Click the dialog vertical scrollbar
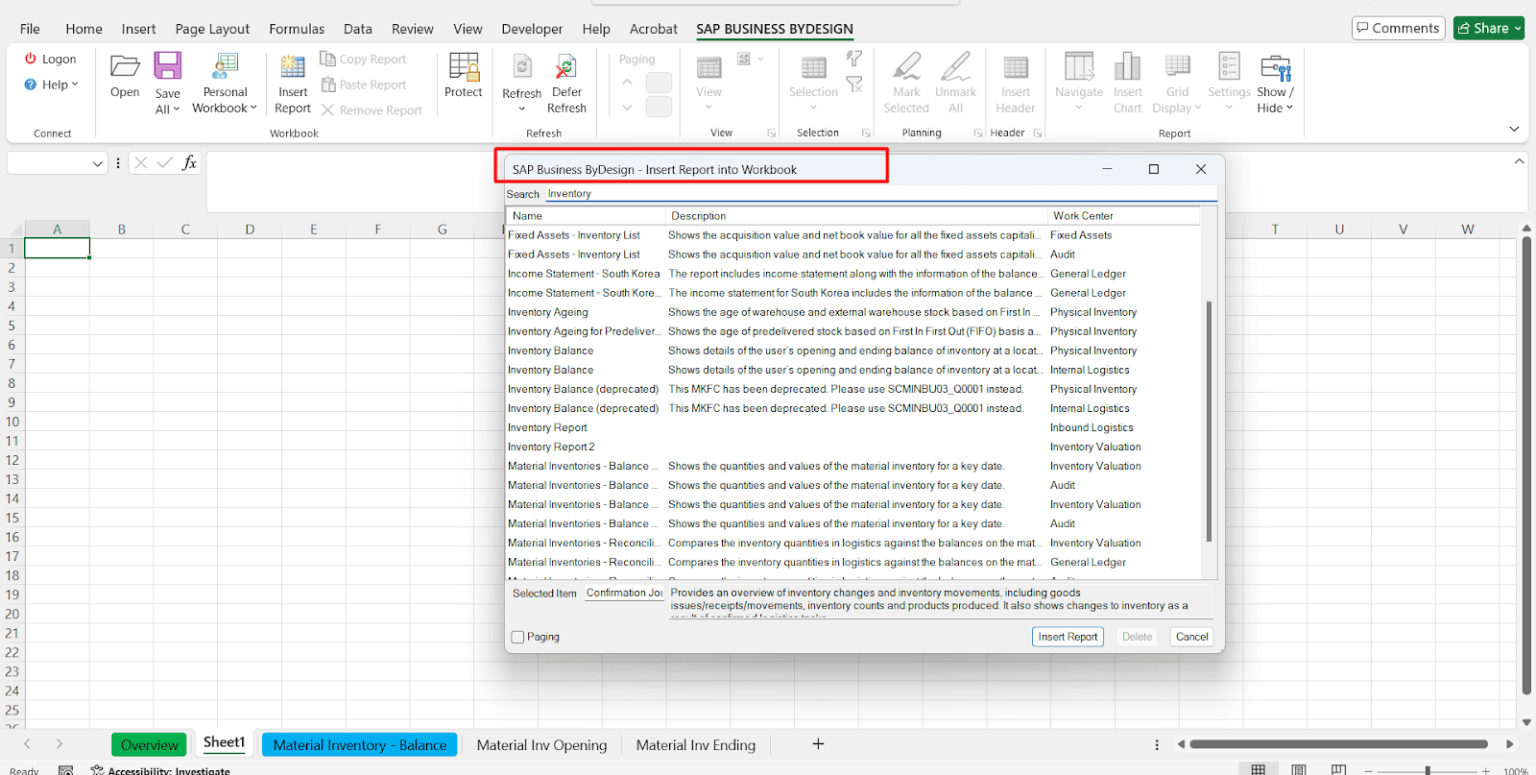The width and height of the screenshot is (1536, 775). point(1209,420)
